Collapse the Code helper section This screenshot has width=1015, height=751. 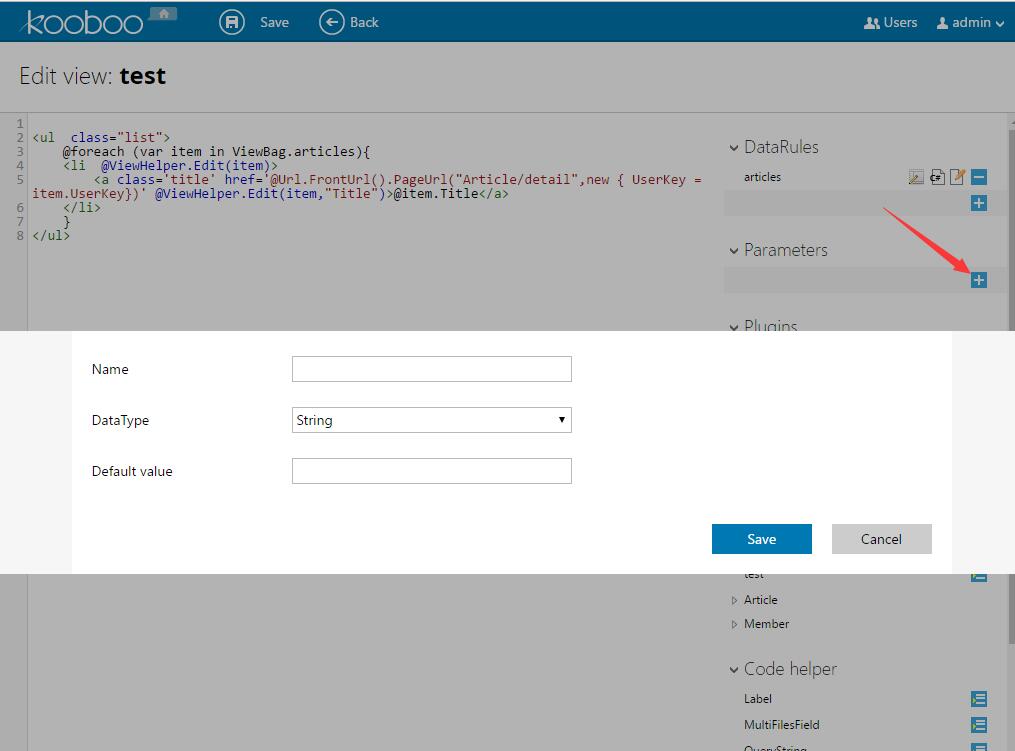pos(733,669)
